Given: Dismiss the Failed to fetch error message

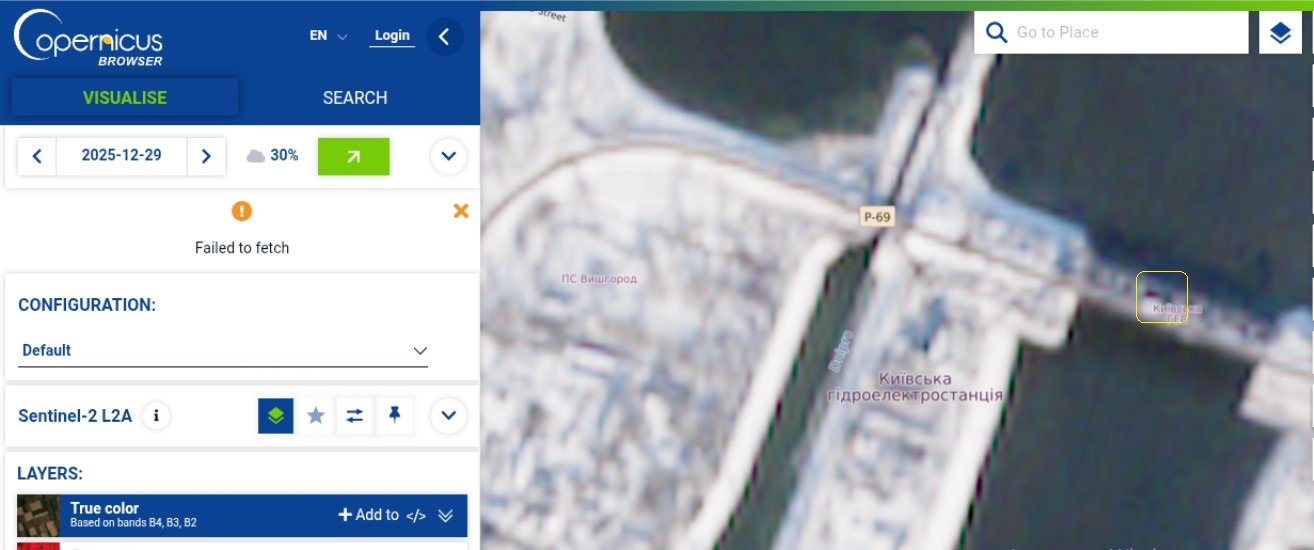Looking at the screenshot, I should [461, 211].
